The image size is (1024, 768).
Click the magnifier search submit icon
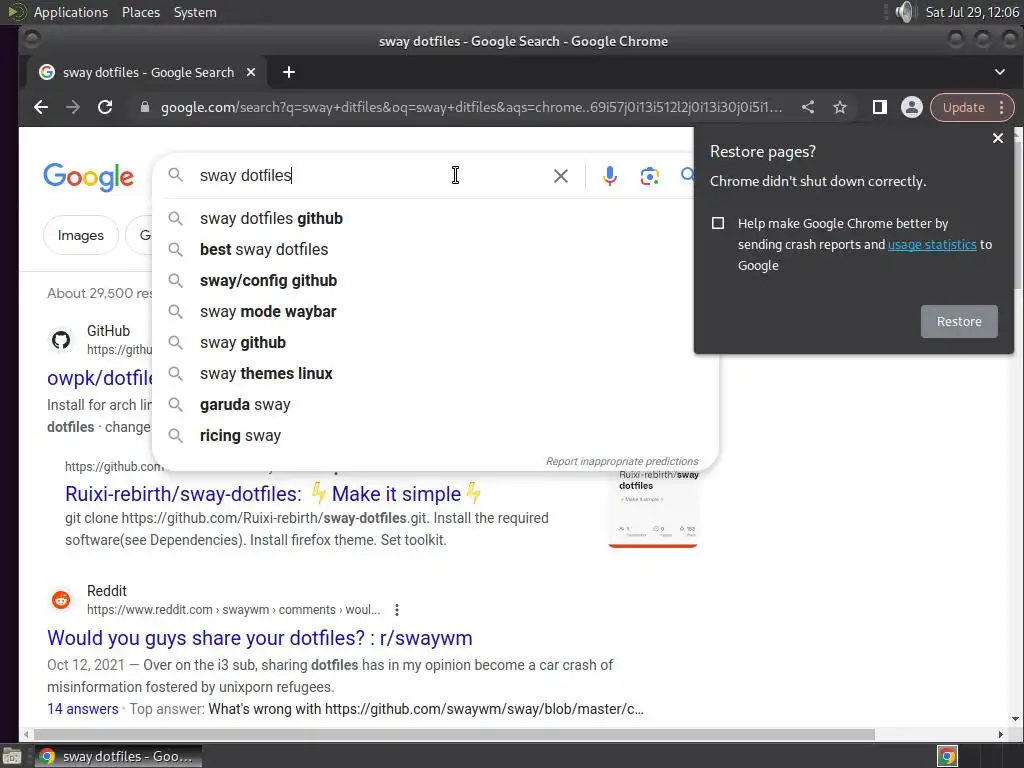(x=687, y=175)
